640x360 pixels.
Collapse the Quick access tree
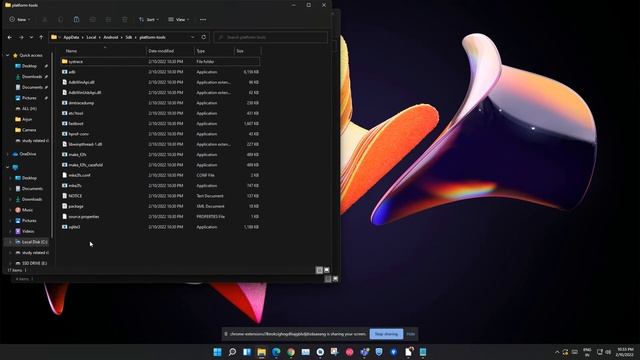click(x=7, y=55)
